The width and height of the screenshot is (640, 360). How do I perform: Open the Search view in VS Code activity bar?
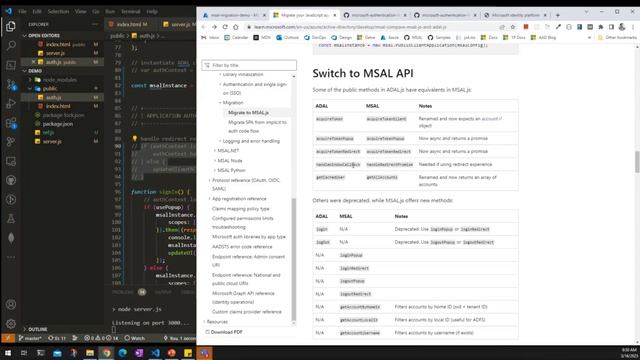[x=11, y=45]
